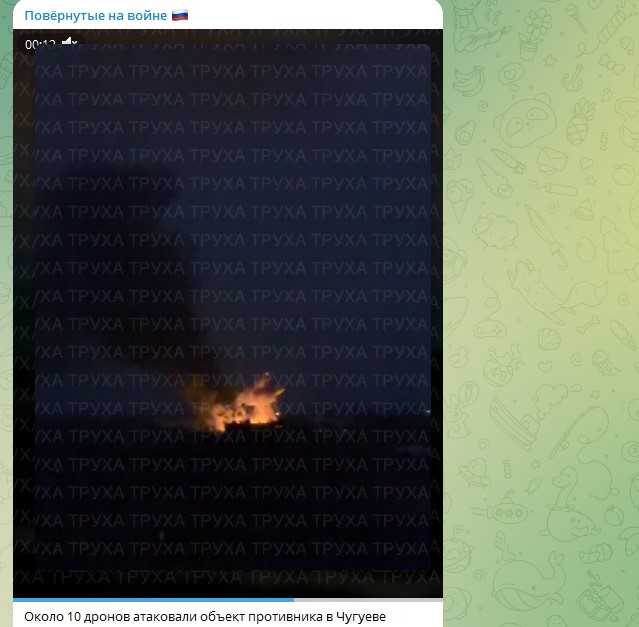Click the words Около 10 дронов in caption
The width and height of the screenshot is (639, 627).
coord(77,616)
